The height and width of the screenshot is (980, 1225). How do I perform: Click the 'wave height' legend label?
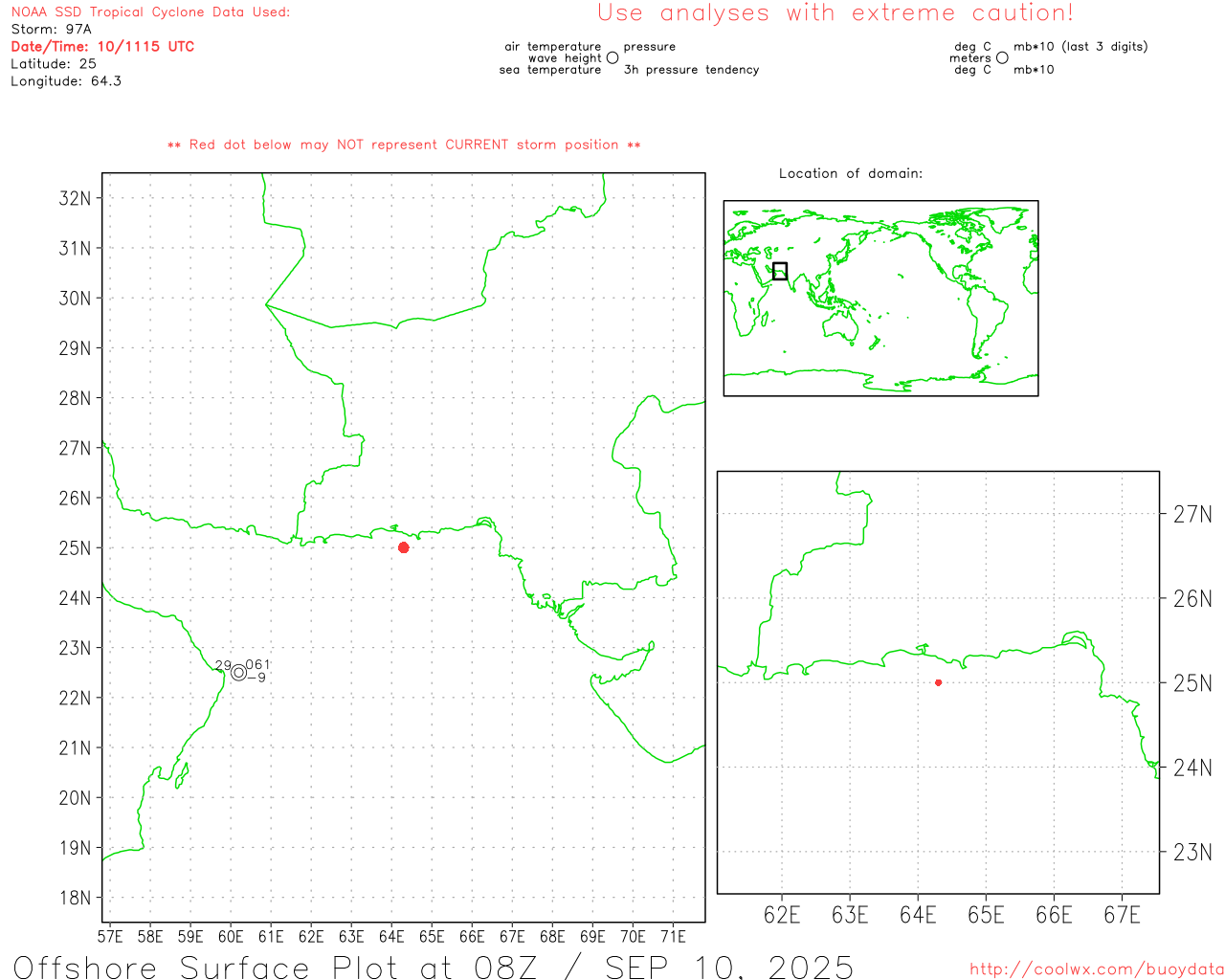(565, 57)
